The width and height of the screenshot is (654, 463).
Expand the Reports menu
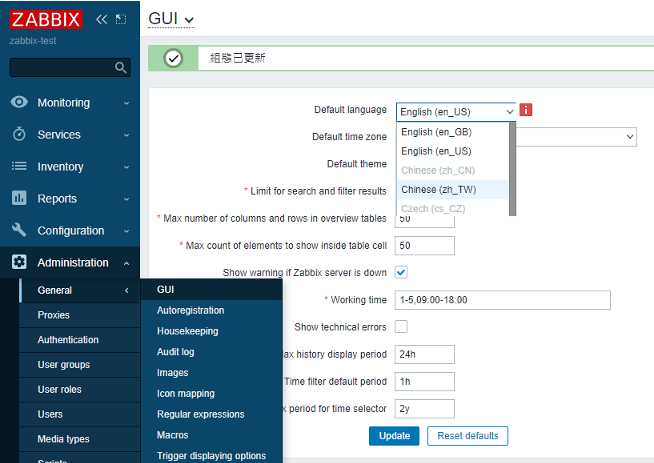(x=70, y=199)
